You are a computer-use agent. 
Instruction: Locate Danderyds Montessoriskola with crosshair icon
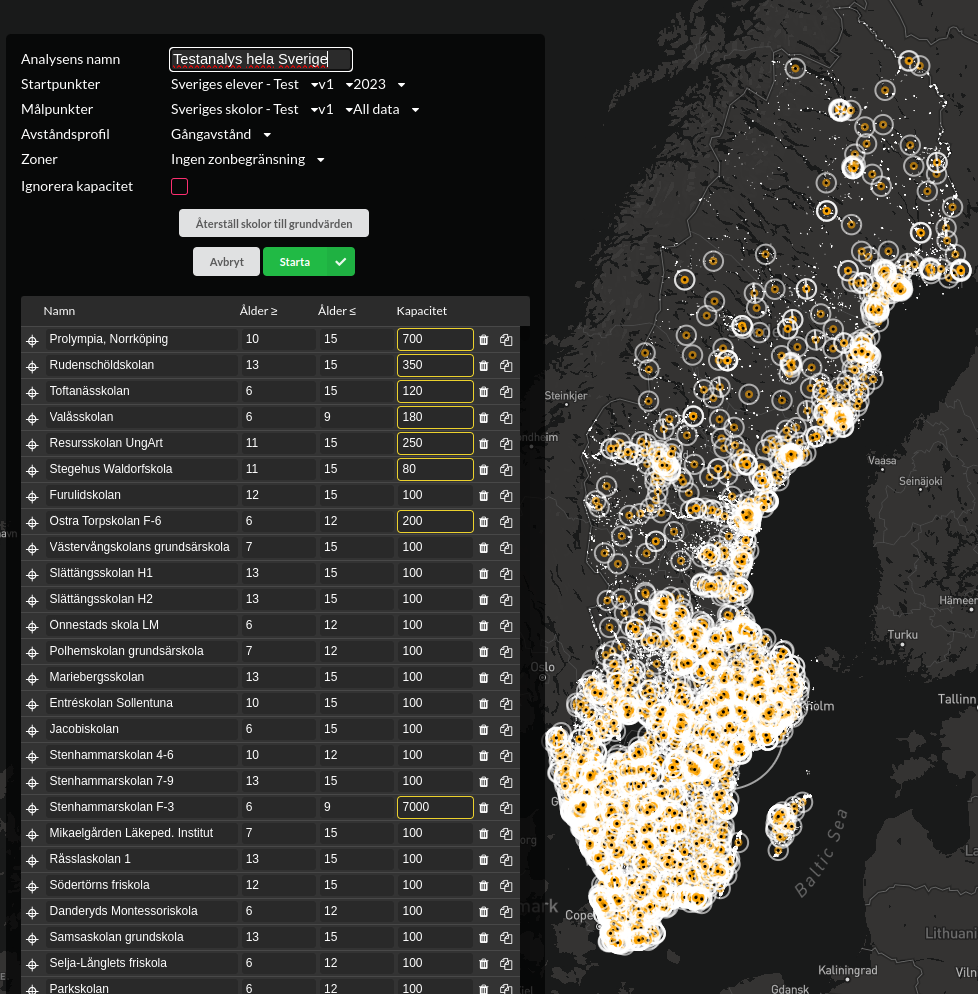click(x=32, y=912)
